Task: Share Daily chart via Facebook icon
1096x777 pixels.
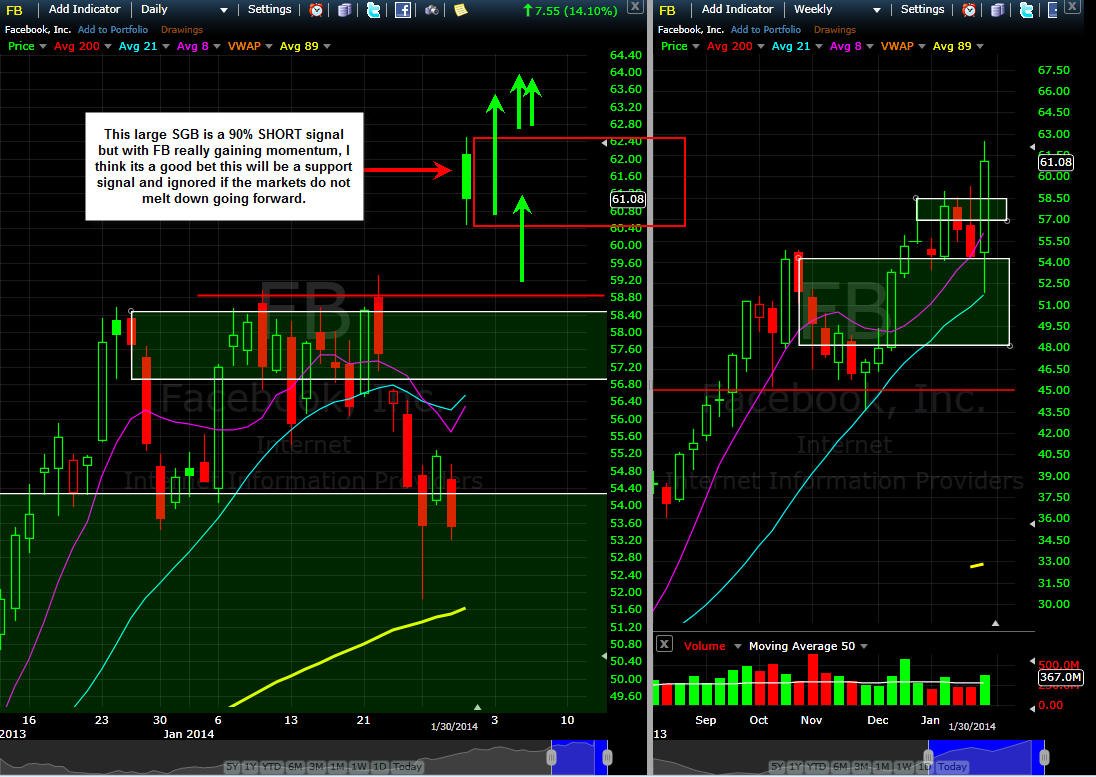Action: tap(403, 10)
